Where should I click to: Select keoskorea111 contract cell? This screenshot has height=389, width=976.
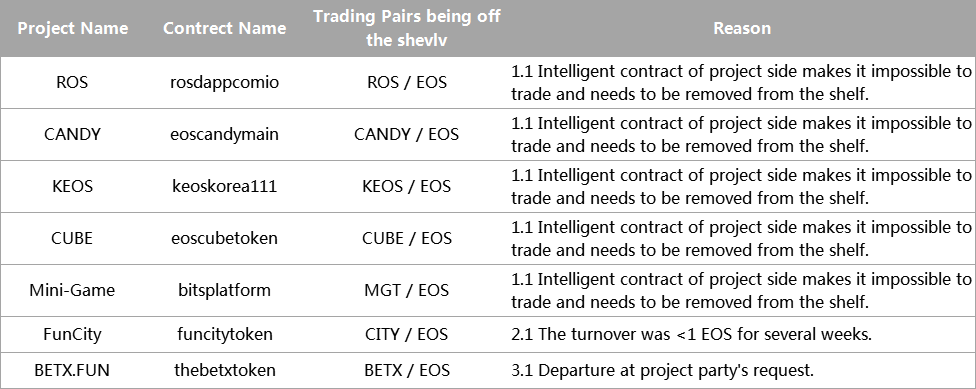[x=224, y=186]
